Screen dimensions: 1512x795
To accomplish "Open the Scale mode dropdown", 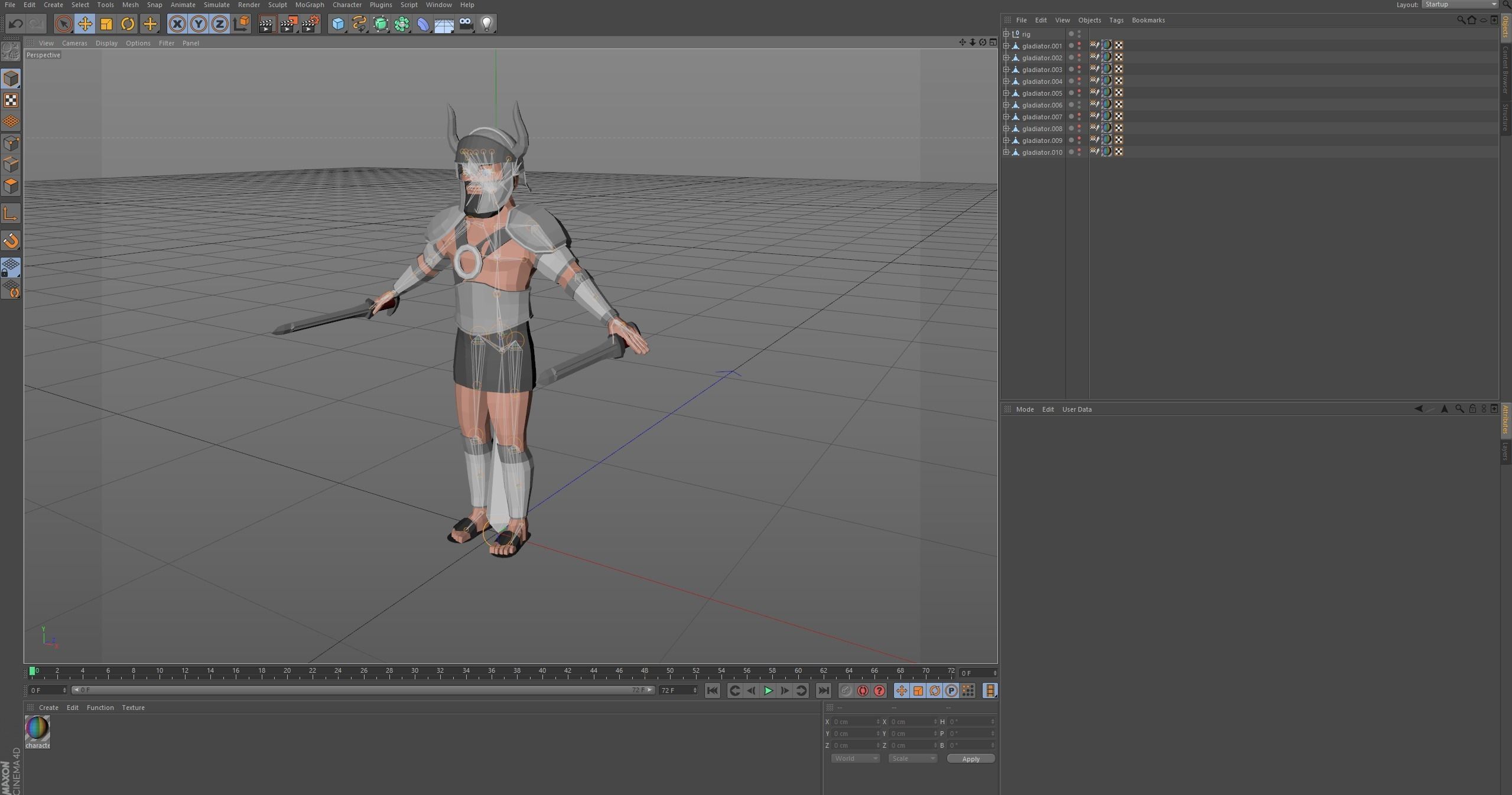I will (x=913, y=759).
